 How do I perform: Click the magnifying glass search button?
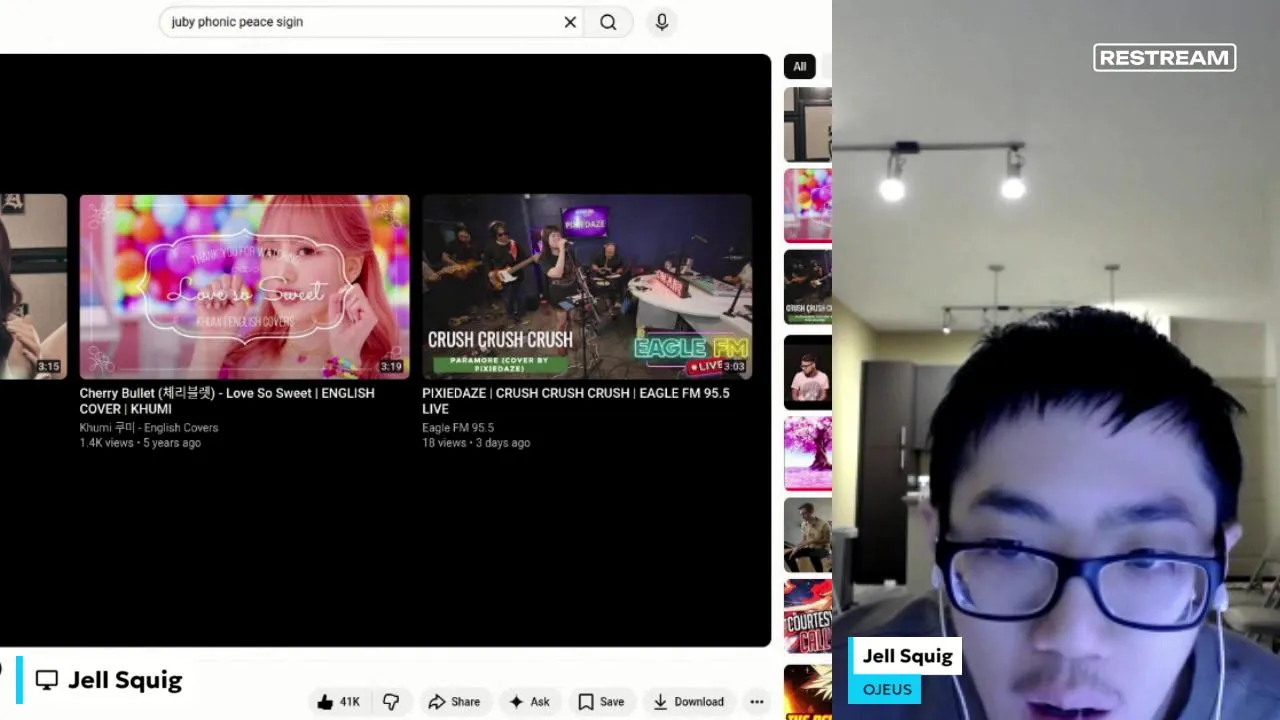[x=608, y=22]
